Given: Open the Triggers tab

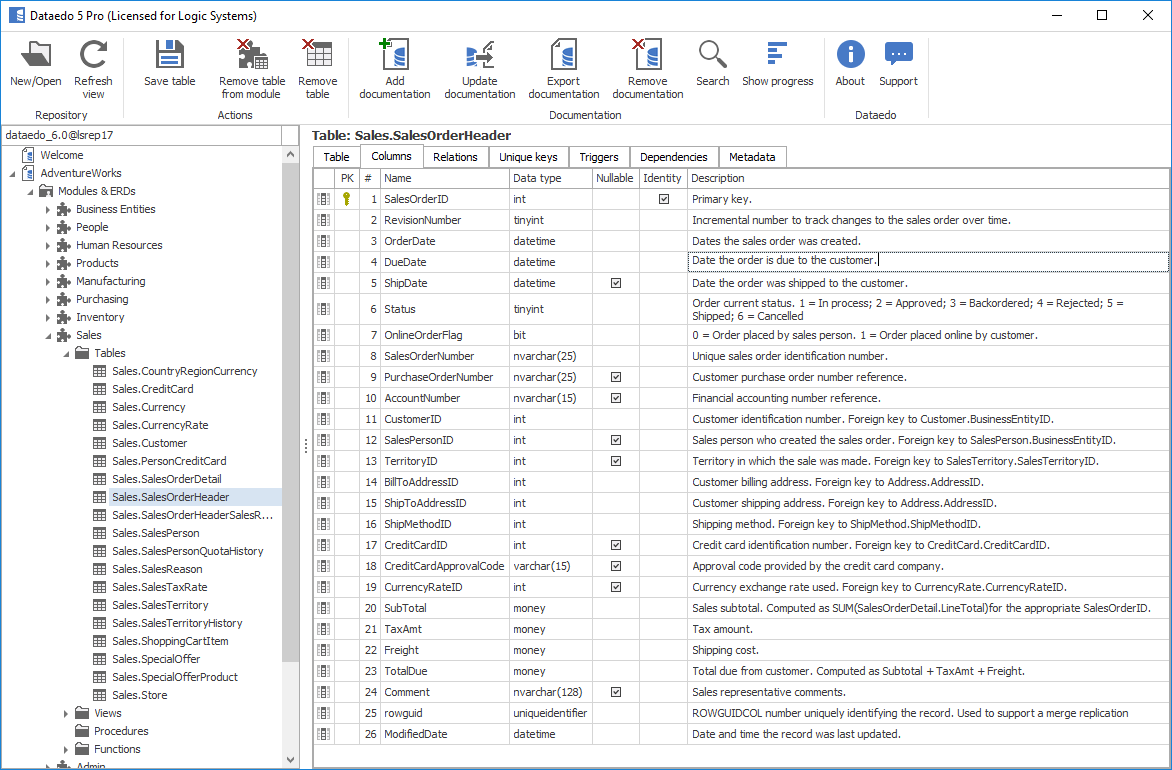Looking at the screenshot, I should [x=599, y=157].
